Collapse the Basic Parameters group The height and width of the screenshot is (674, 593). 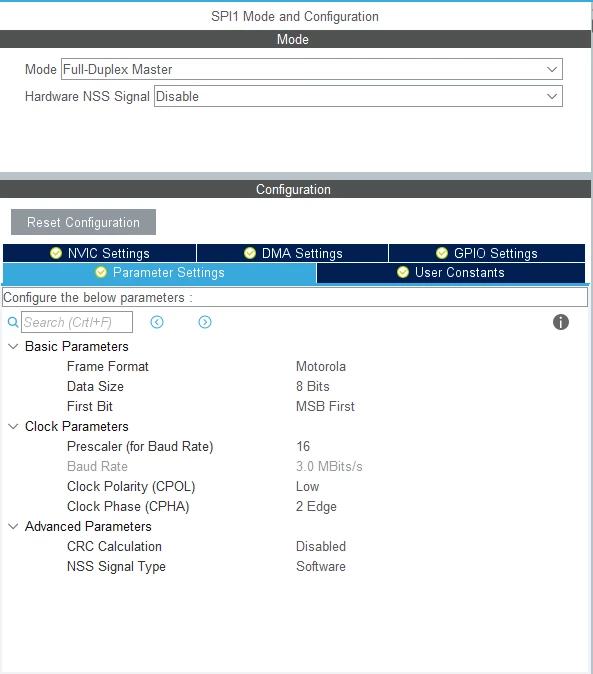pyautogui.click(x=13, y=346)
